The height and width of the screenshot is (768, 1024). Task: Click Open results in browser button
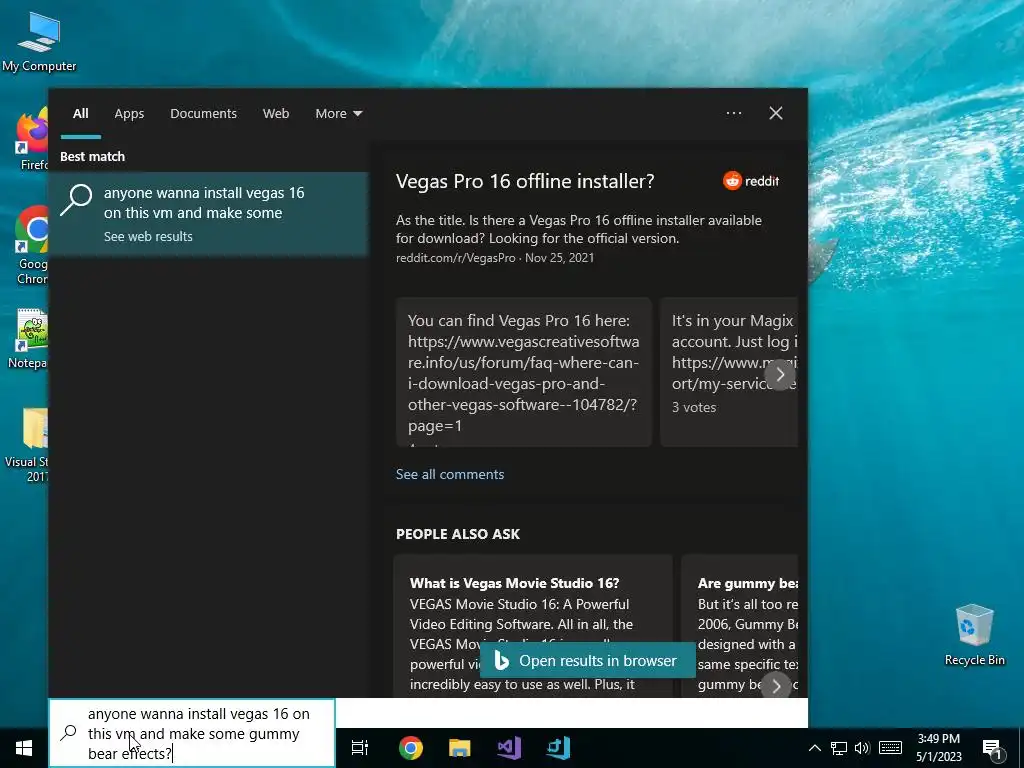tap(588, 661)
